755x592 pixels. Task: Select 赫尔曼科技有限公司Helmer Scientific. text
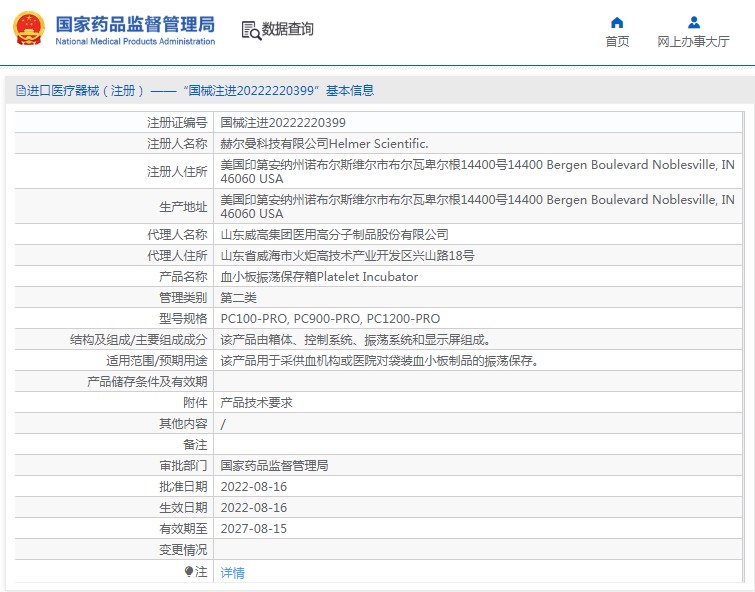[325, 144]
